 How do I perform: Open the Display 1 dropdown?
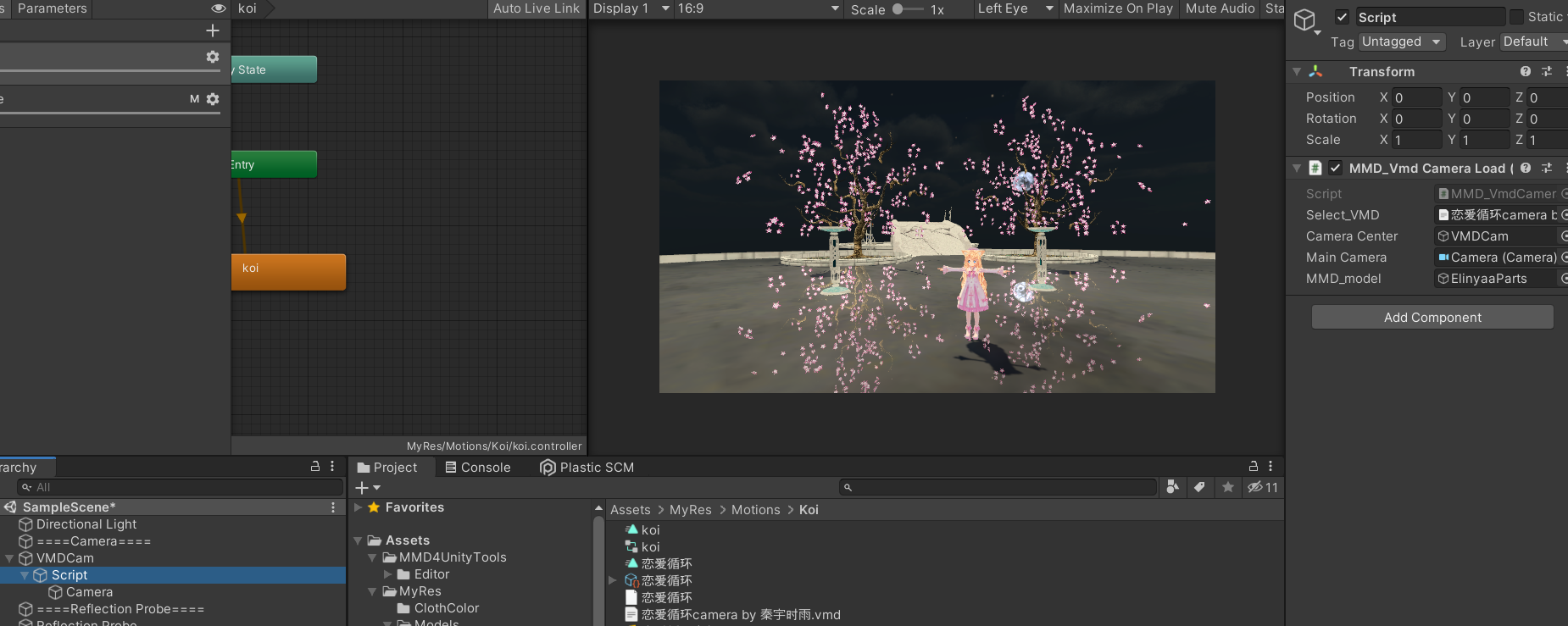click(x=631, y=8)
